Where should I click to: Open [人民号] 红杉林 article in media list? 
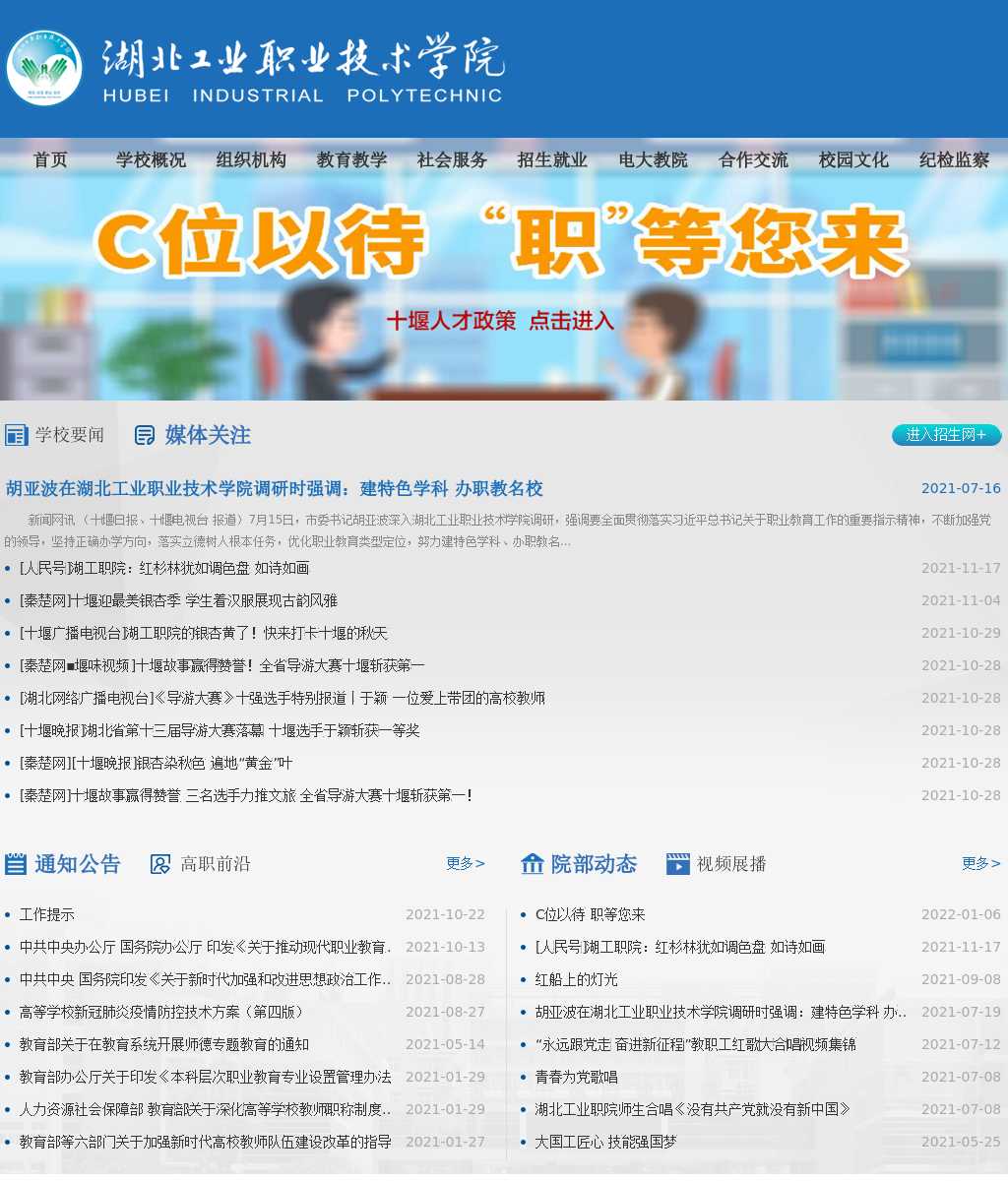(164, 568)
